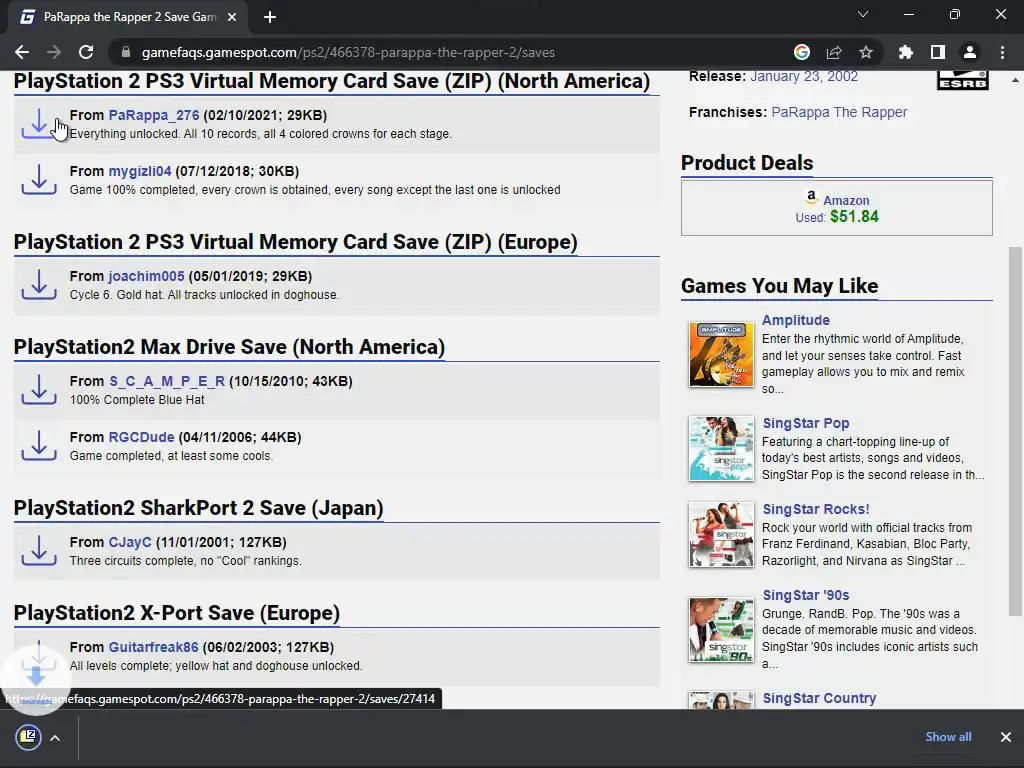Screen dimensions: 1024x768
Task: Download mygizli04's save file
Action: click(39, 179)
